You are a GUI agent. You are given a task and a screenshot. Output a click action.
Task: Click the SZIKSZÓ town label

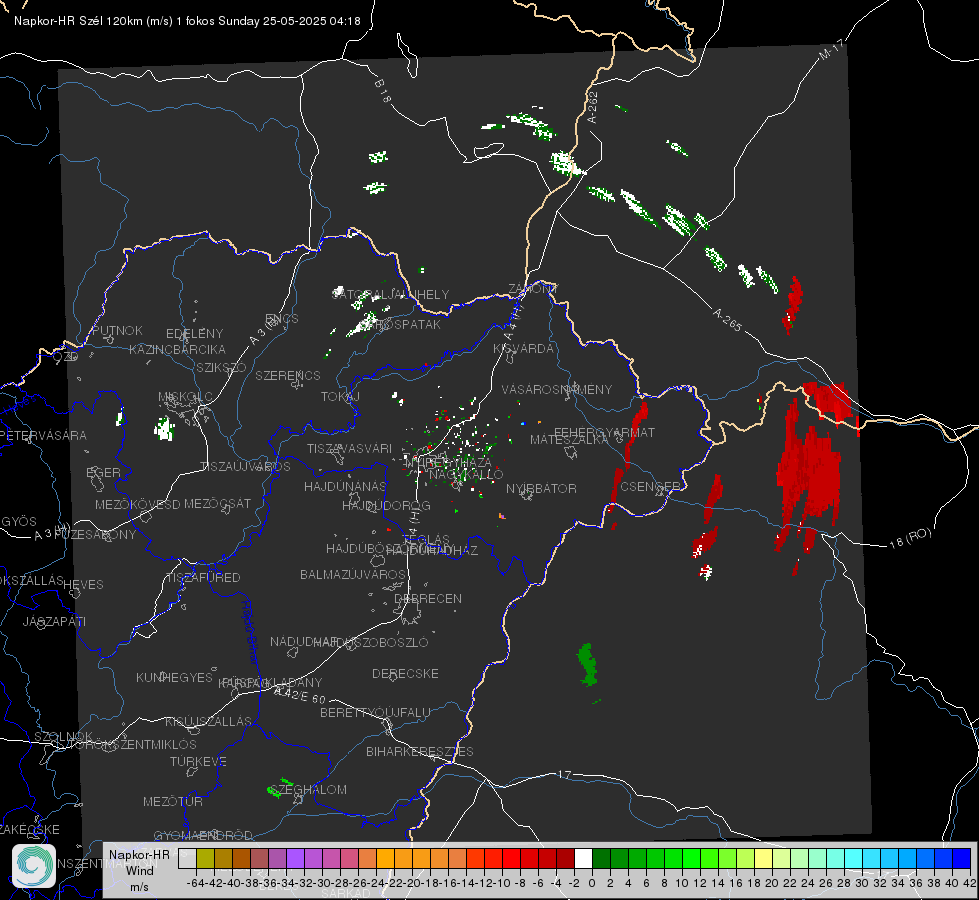click(222, 367)
